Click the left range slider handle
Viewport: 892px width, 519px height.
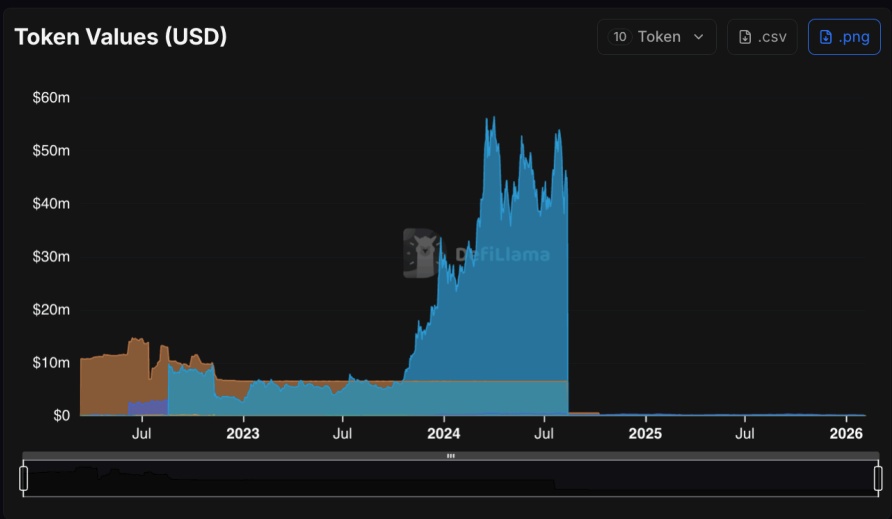point(23,478)
